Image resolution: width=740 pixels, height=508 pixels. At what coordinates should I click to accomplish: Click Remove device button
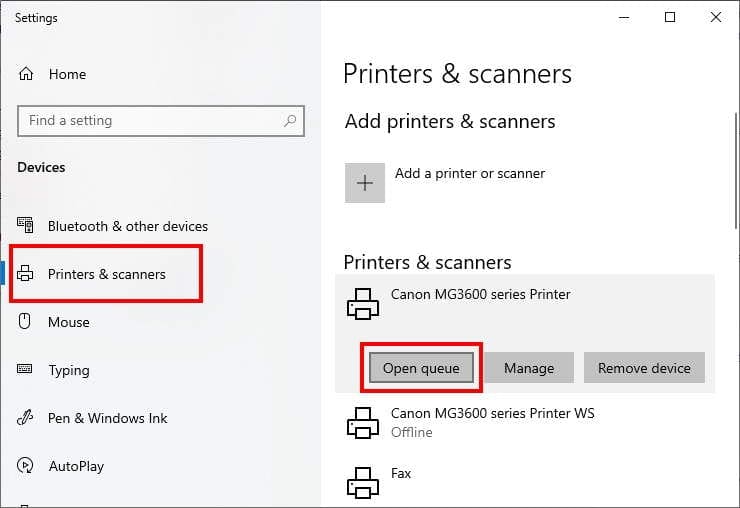click(644, 368)
